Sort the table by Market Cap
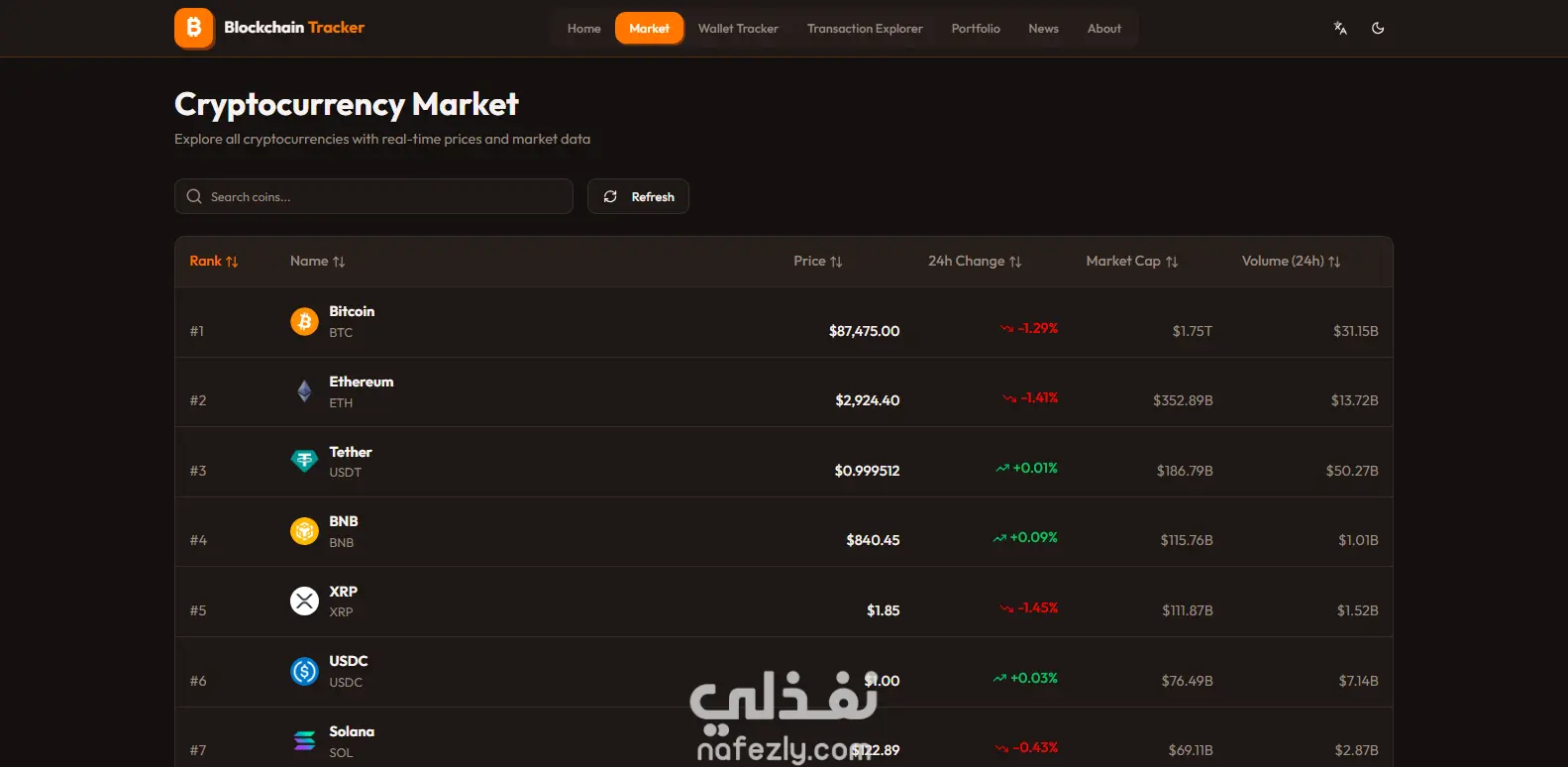1568x767 pixels. coord(1132,262)
